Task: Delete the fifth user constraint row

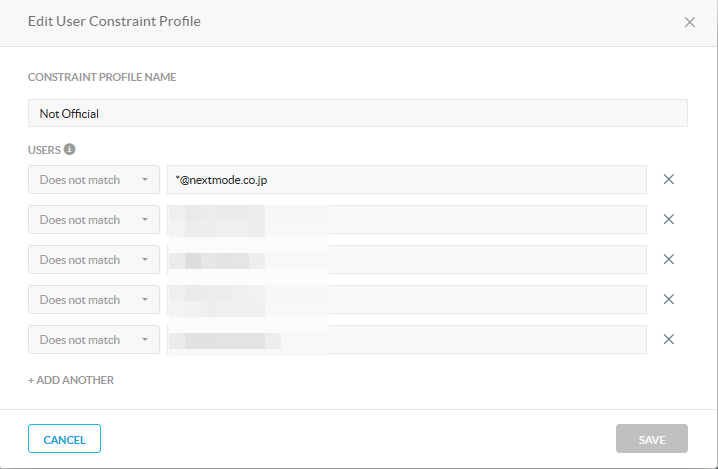Action: coord(669,339)
